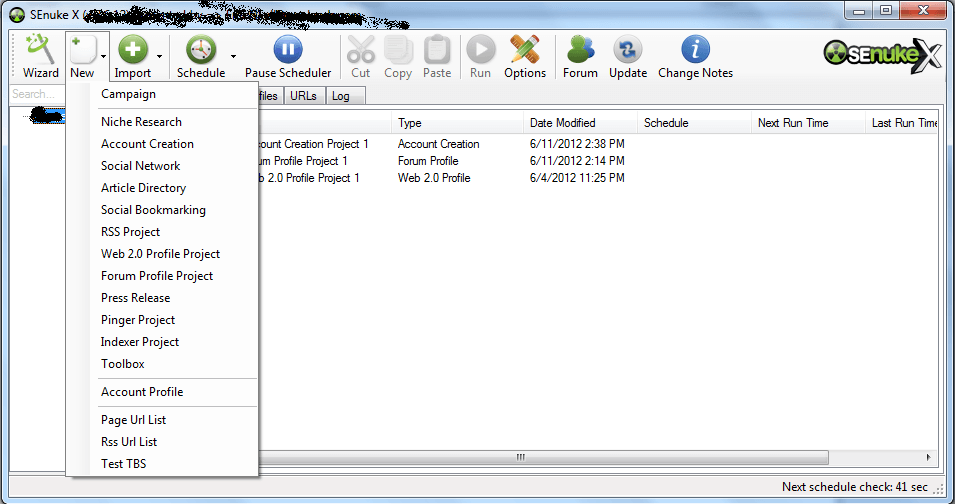Click Next schedule check status text
Viewport: 955px width, 504px height.
pos(855,487)
